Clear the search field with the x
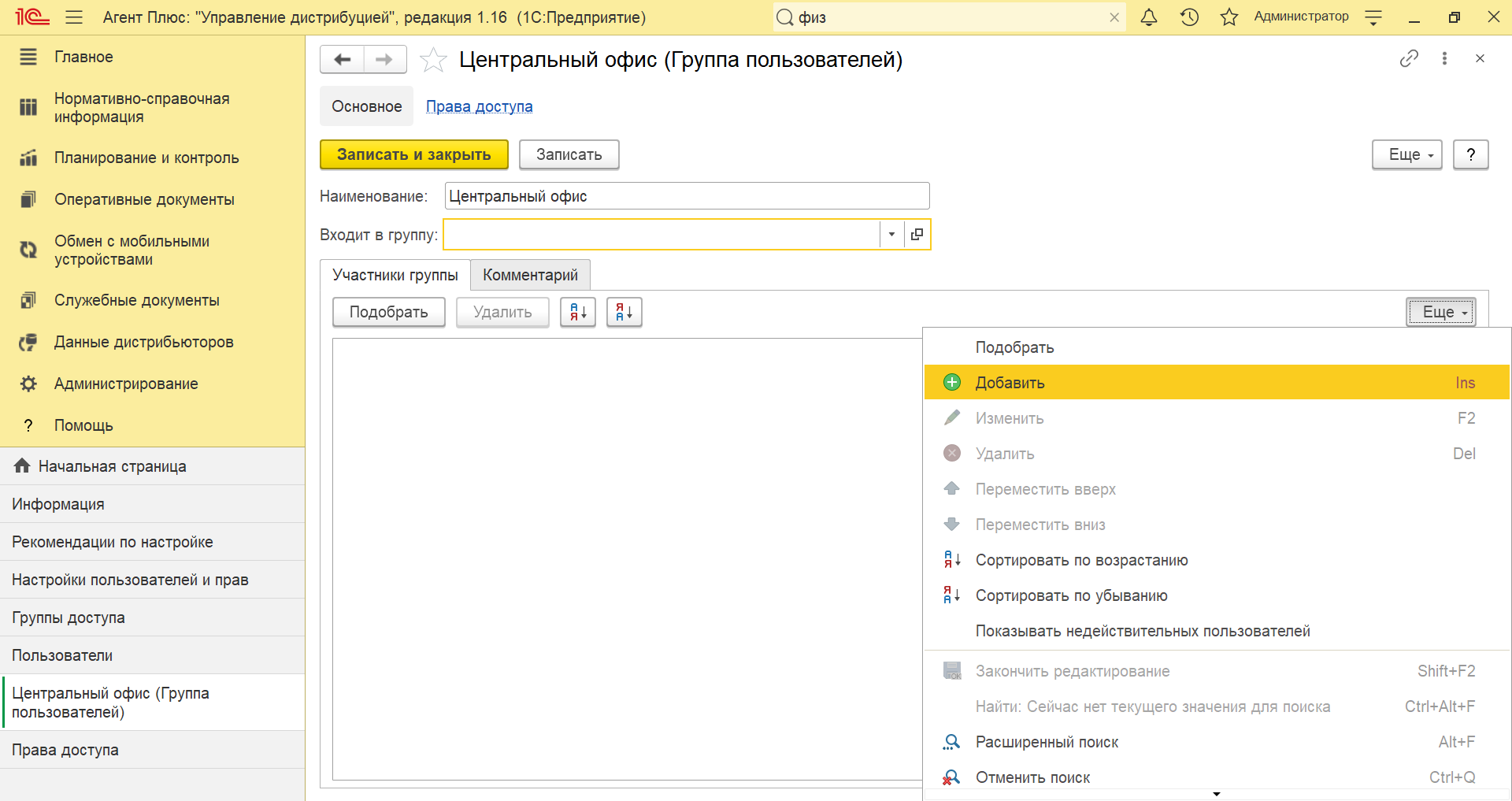 pos(1114,17)
